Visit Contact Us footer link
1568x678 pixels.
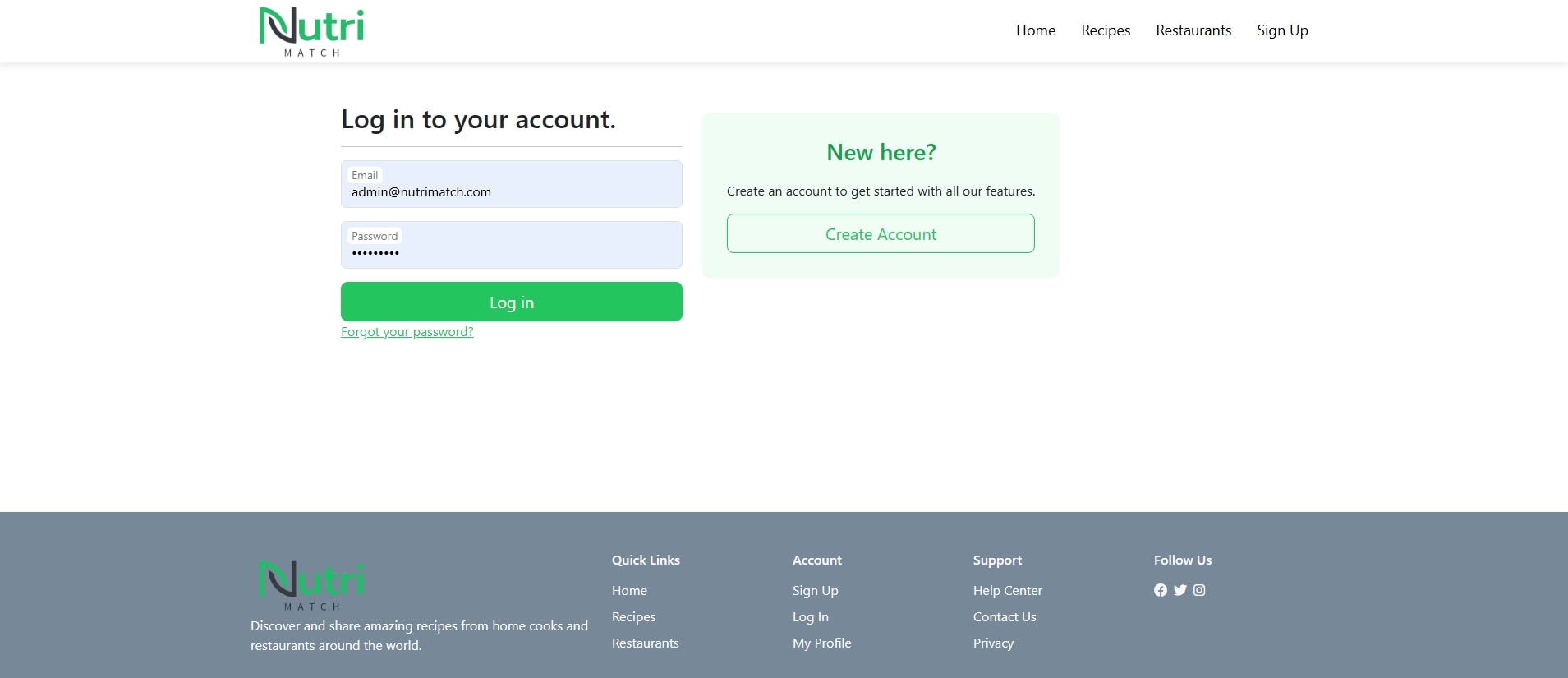pyautogui.click(x=1004, y=616)
